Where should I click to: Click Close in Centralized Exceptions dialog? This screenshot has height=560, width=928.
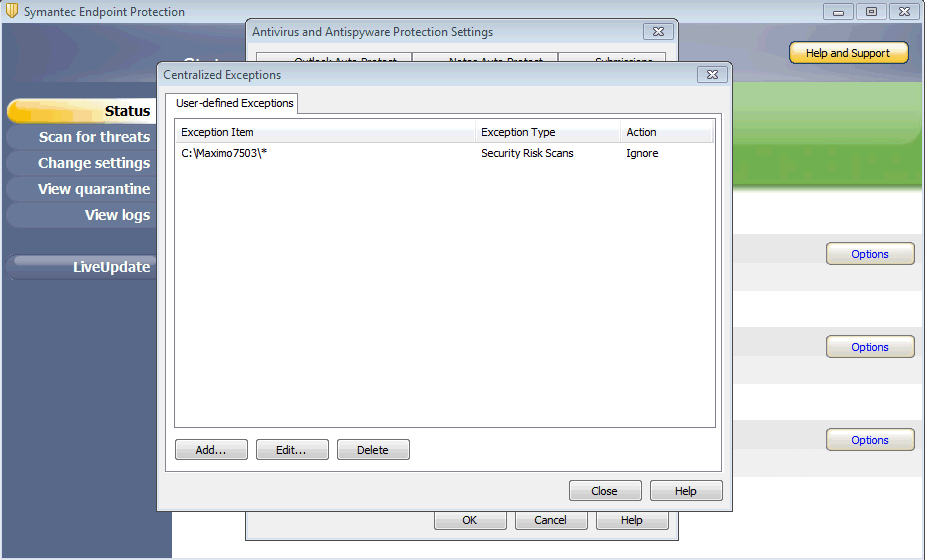tap(605, 491)
